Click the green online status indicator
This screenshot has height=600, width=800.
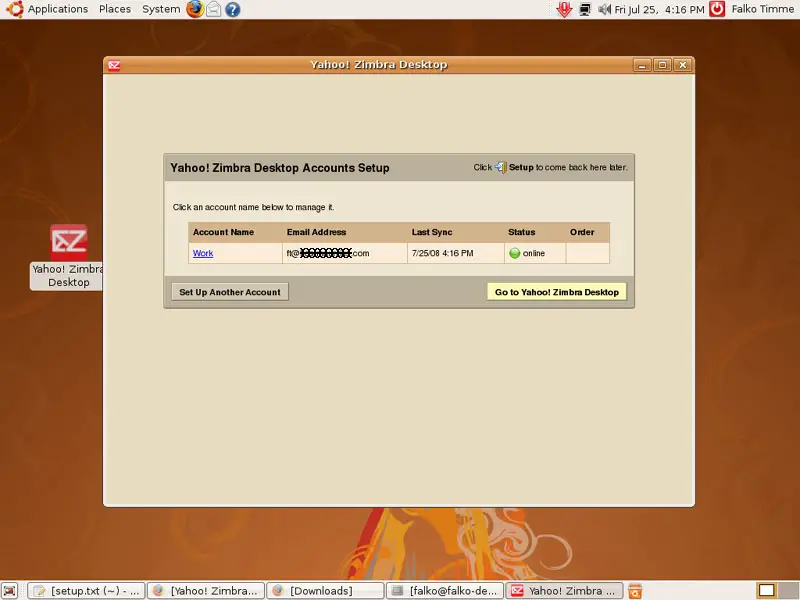[515, 253]
